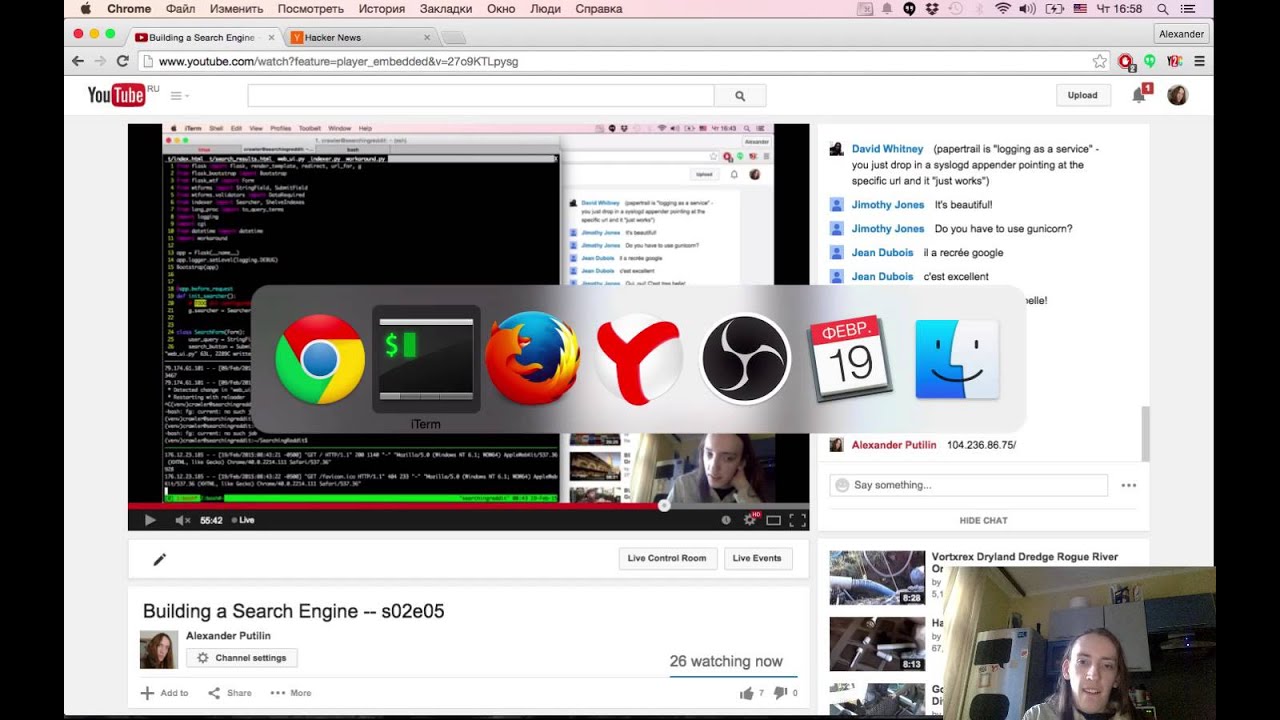Click the Share button
This screenshot has width=1280, height=720.
(x=230, y=693)
